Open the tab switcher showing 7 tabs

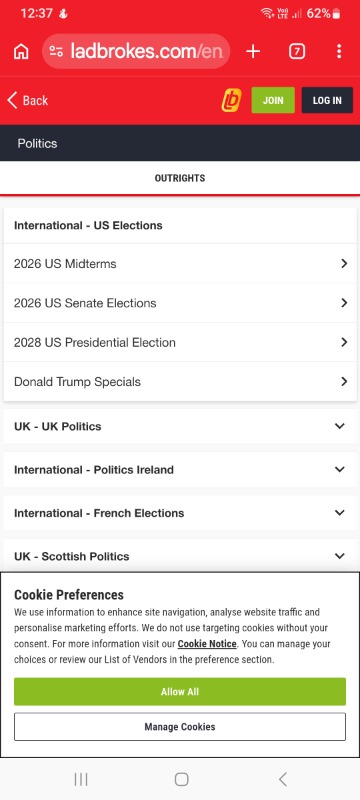tap(297, 52)
